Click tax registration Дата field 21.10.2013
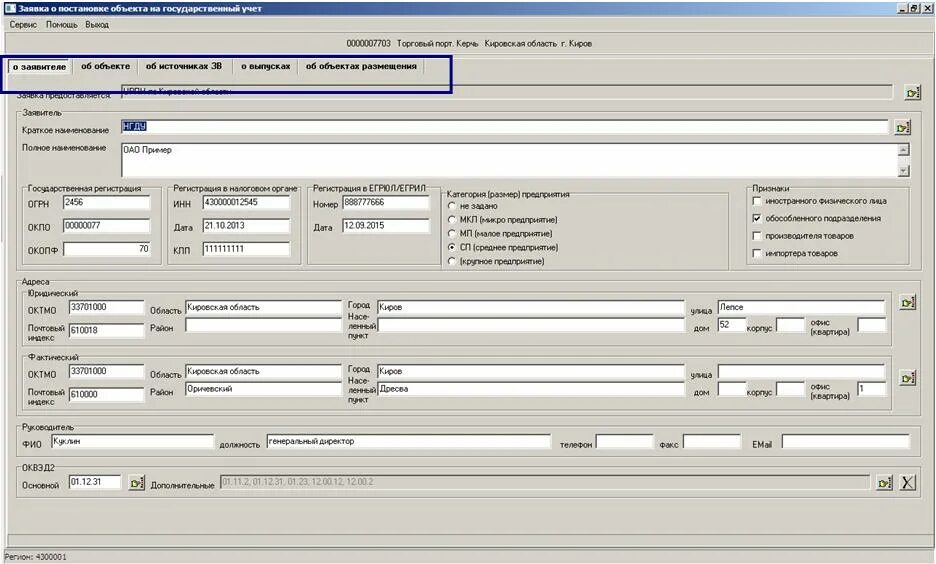This screenshot has width=936, height=564. 246,226
